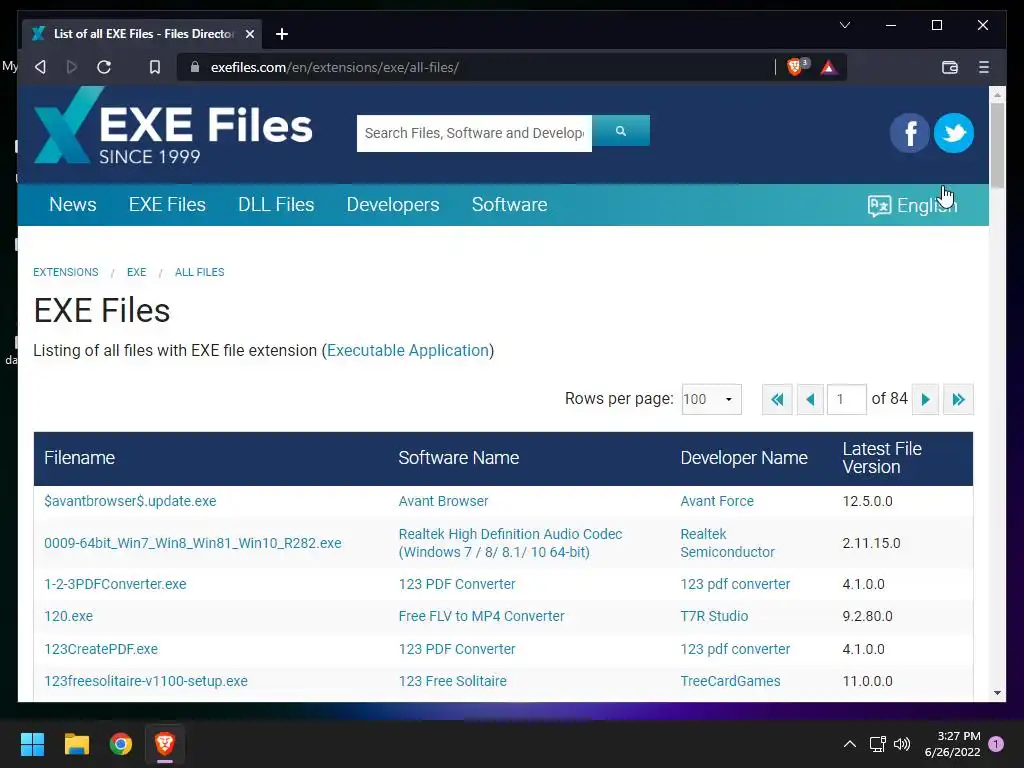Image resolution: width=1024 pixels, height=768 pixels.
Task: Bookmark this page using the bookmark icon
Action: click(155, 67)
